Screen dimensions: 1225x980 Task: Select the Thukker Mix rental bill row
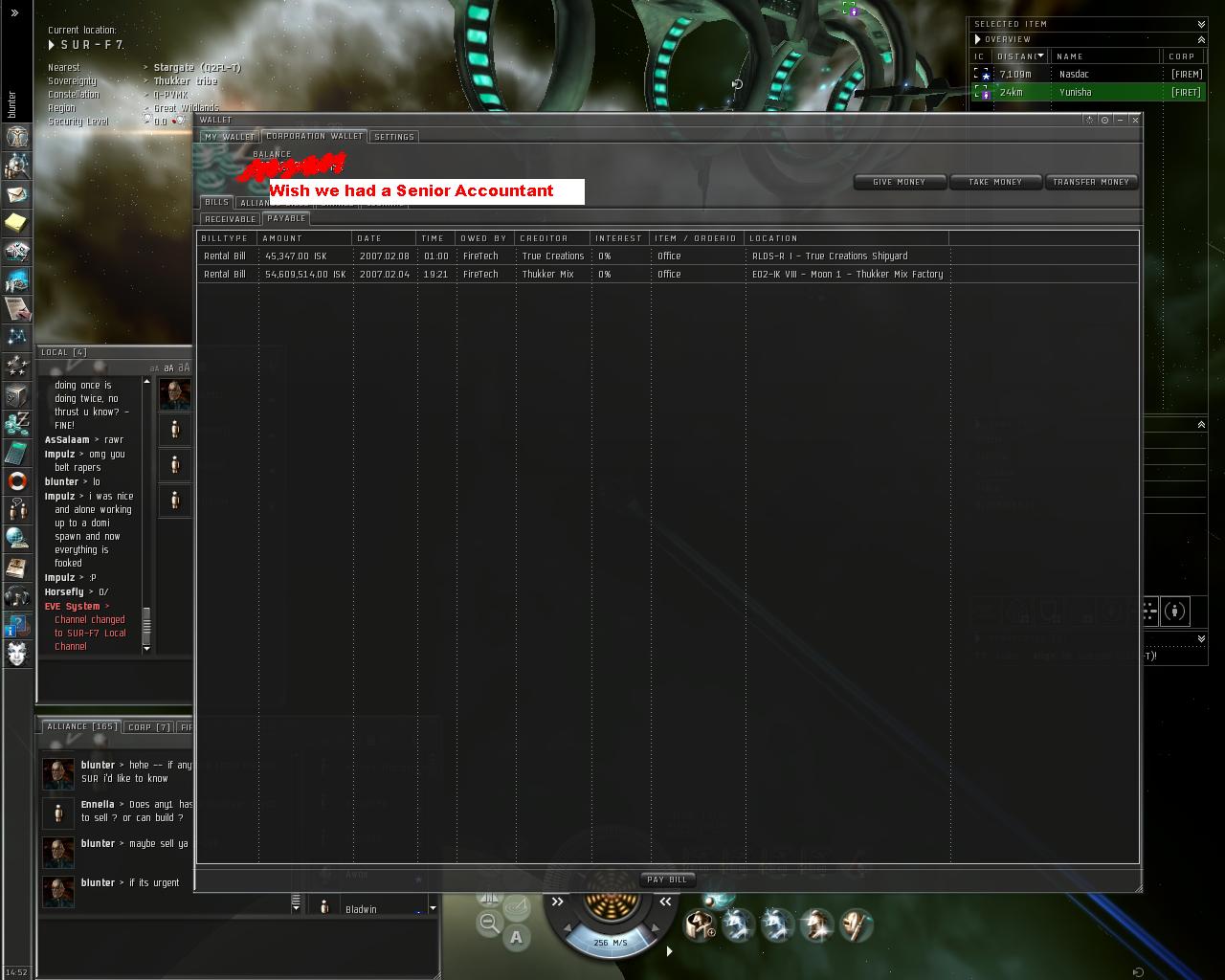click(x=668, y=275)
